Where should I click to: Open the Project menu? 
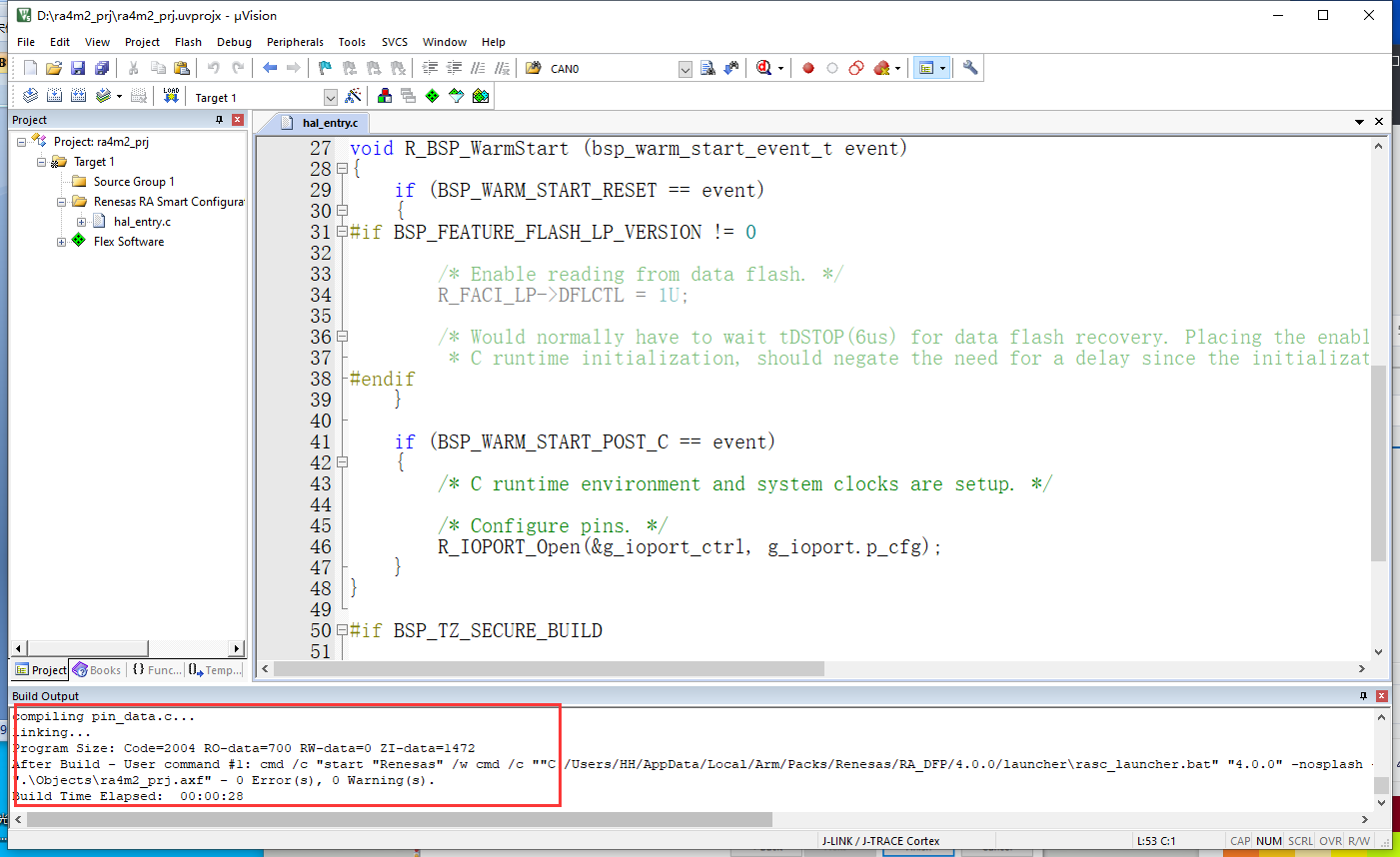coord(142,42)
